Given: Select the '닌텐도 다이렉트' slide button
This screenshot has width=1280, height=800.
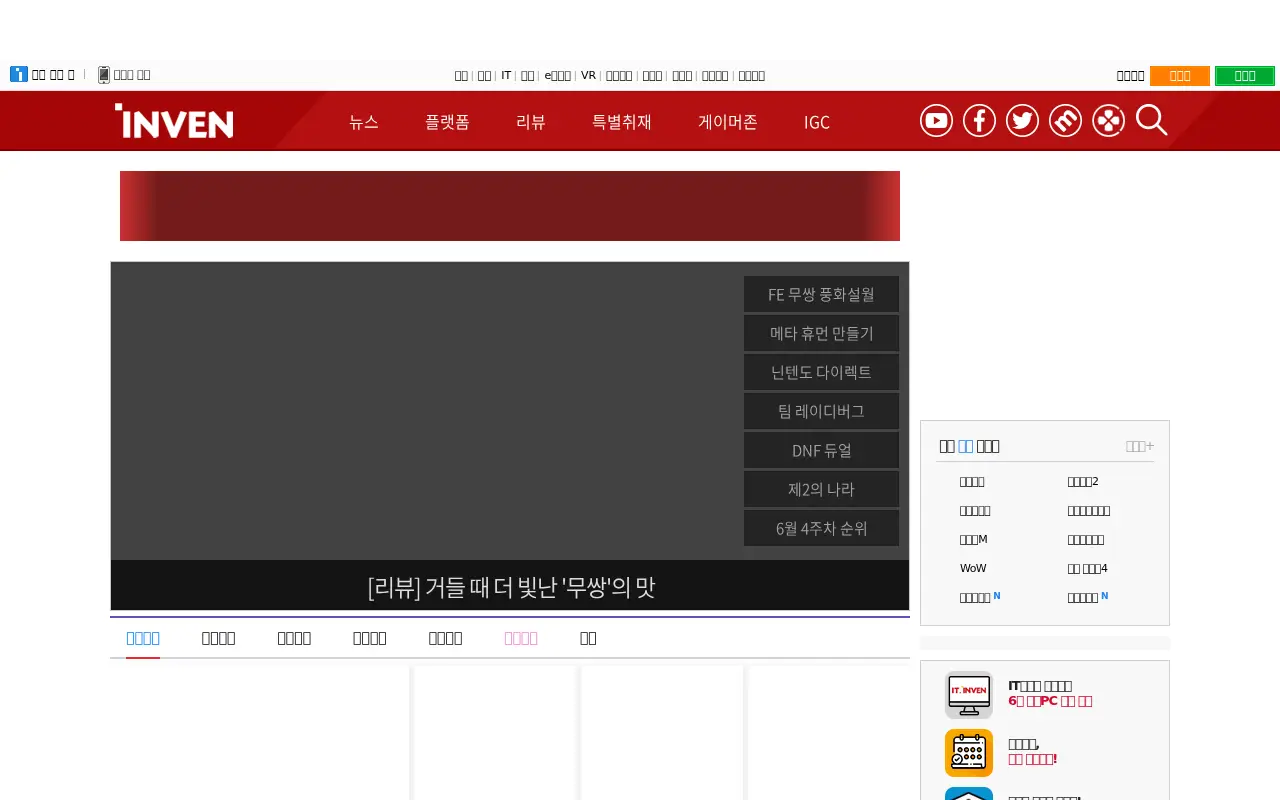Looking at the screenshot, I should click(821, 372).
